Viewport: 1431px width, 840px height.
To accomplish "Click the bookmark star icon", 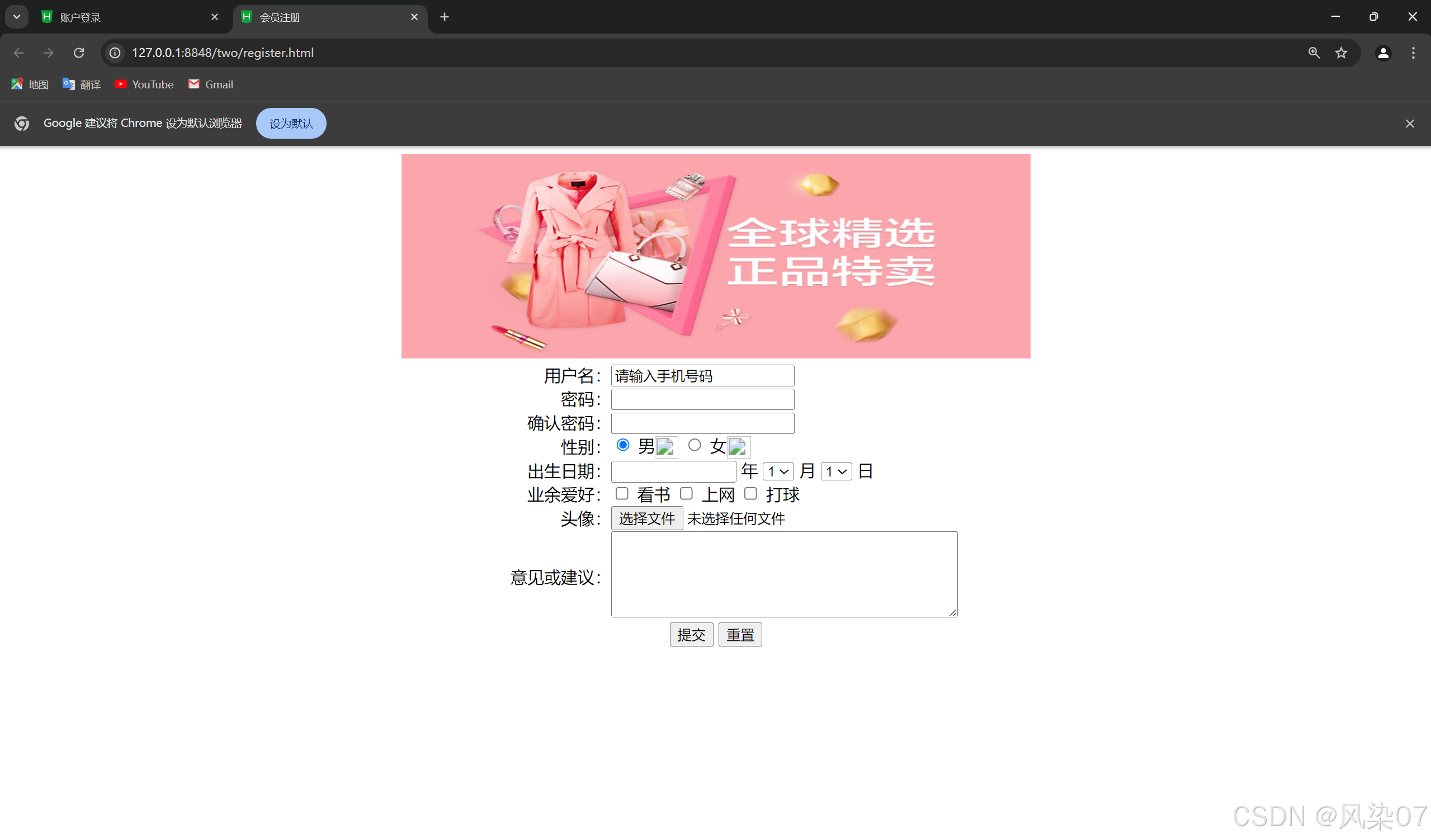I will (1342, 53).
